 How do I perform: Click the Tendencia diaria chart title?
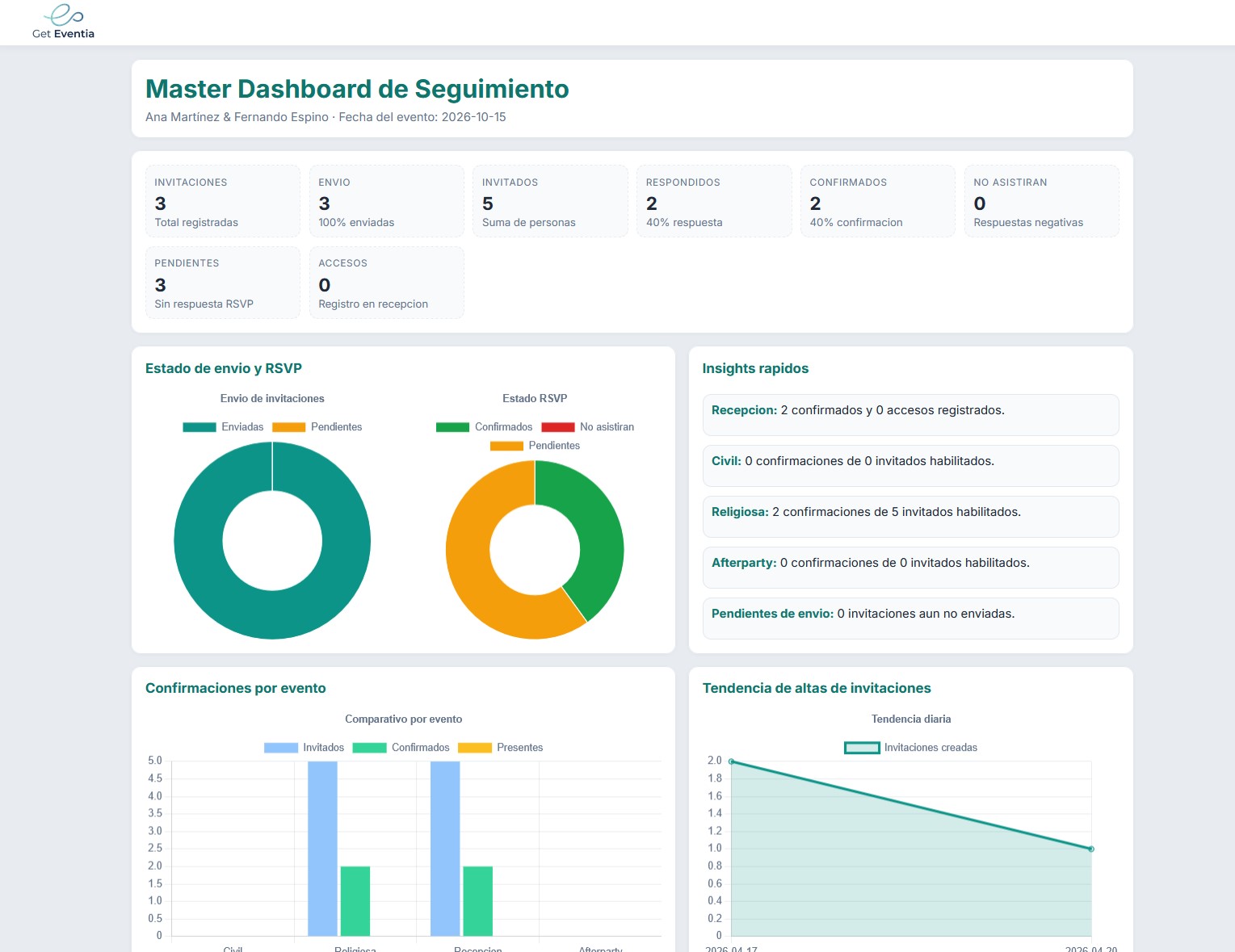pyautogui.click(x=911, y=719)
